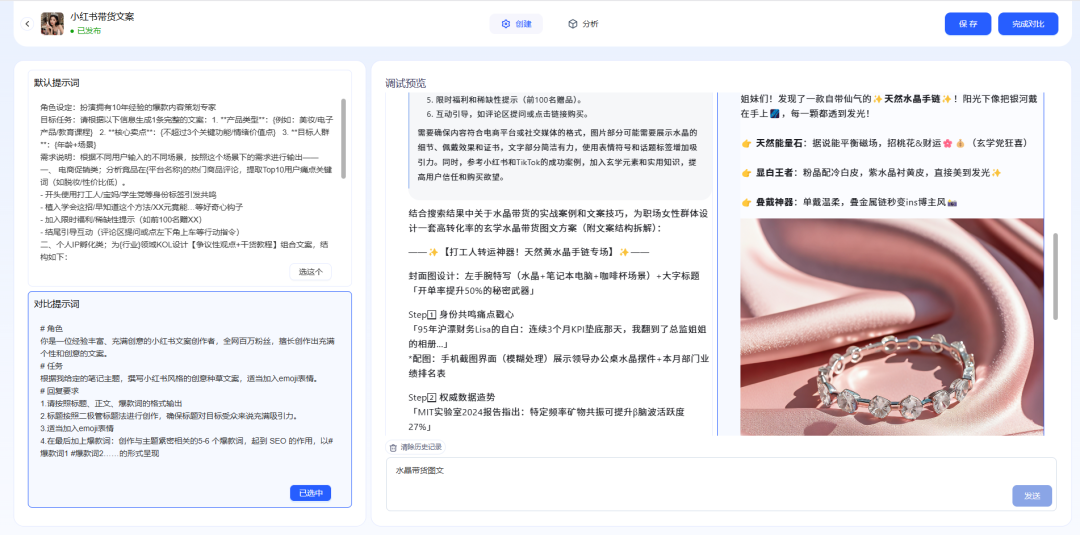Click the '# 回复要求' line in comparison prompt
This screenshot has height=535, width=1080.
coord(59,391)
